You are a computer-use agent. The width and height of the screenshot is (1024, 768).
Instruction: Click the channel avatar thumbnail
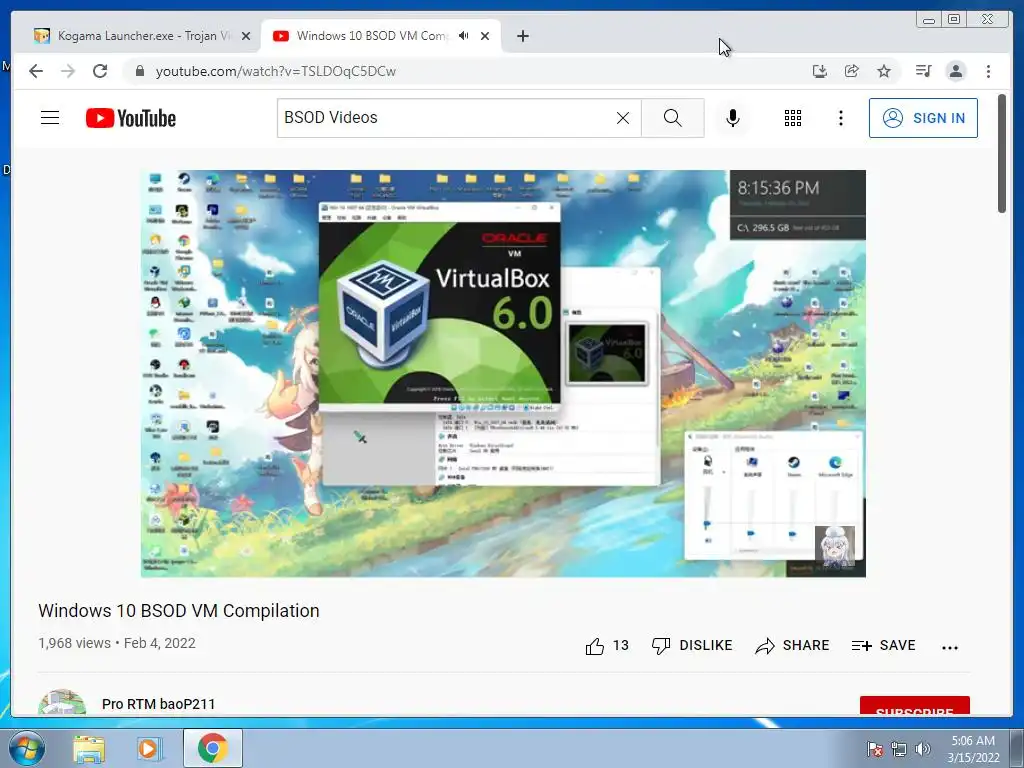[62, 703]
